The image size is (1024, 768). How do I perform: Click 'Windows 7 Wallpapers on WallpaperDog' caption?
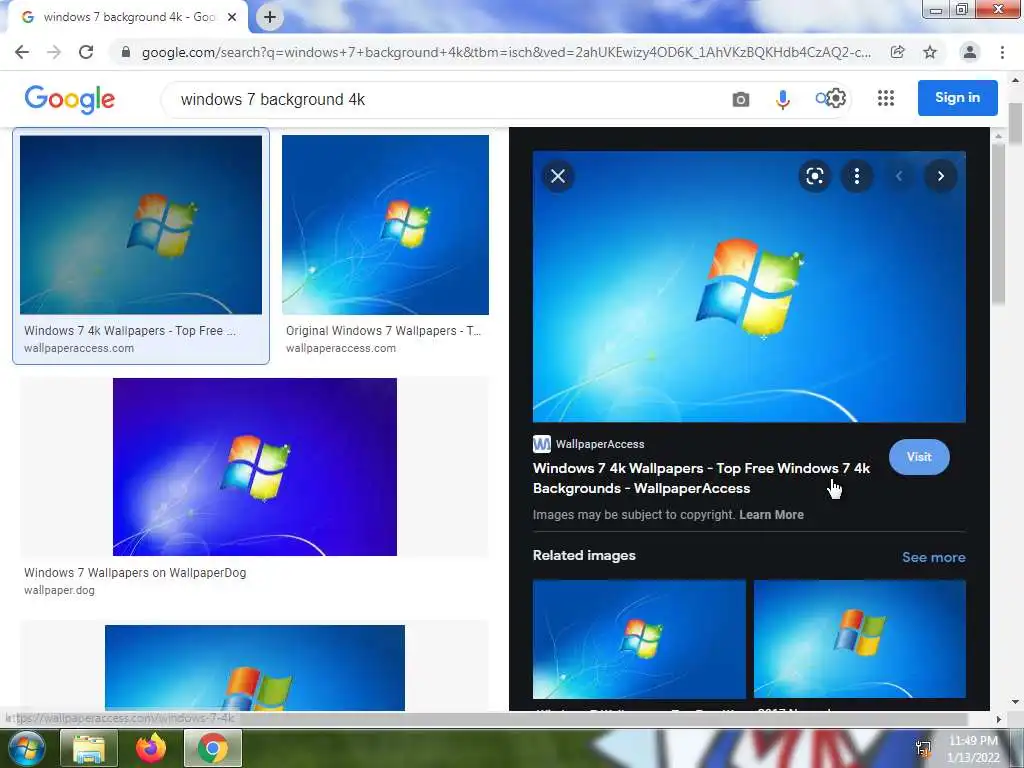click(x=135, y=573)
